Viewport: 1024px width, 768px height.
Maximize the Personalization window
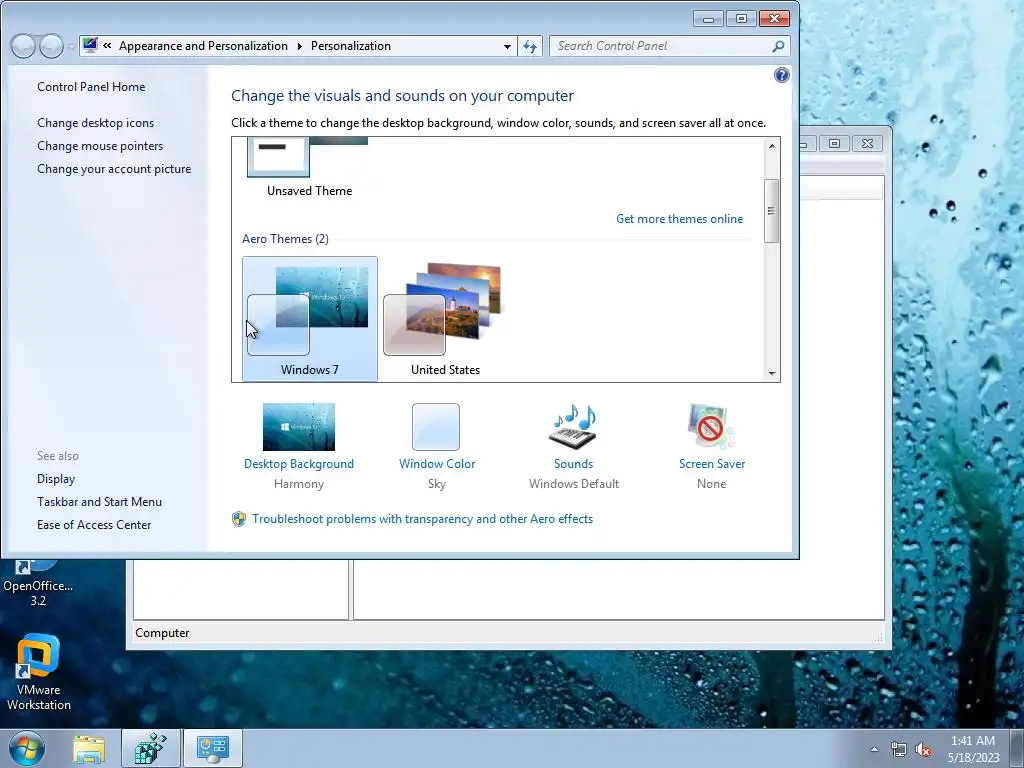tap(741, 19)
